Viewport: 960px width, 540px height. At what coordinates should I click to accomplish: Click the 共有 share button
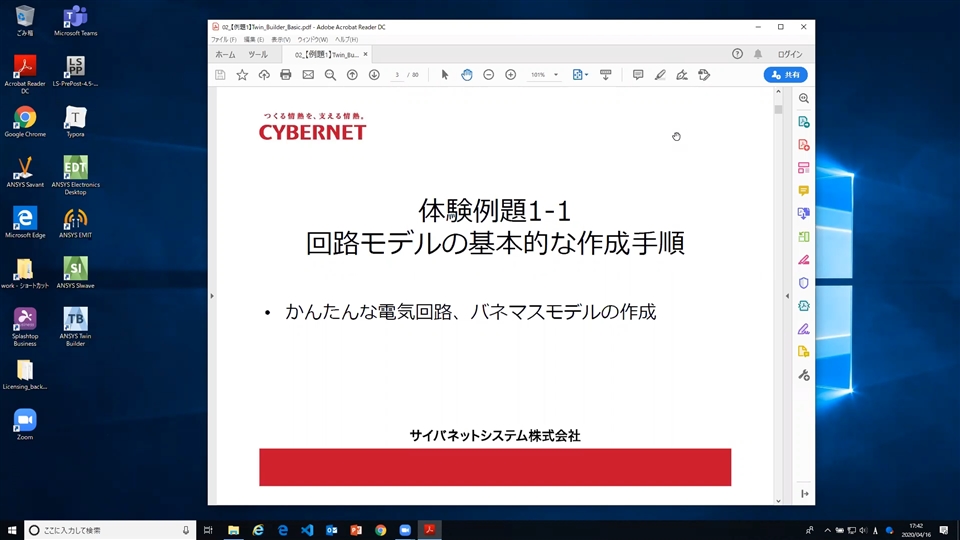(x=785, y=75)
